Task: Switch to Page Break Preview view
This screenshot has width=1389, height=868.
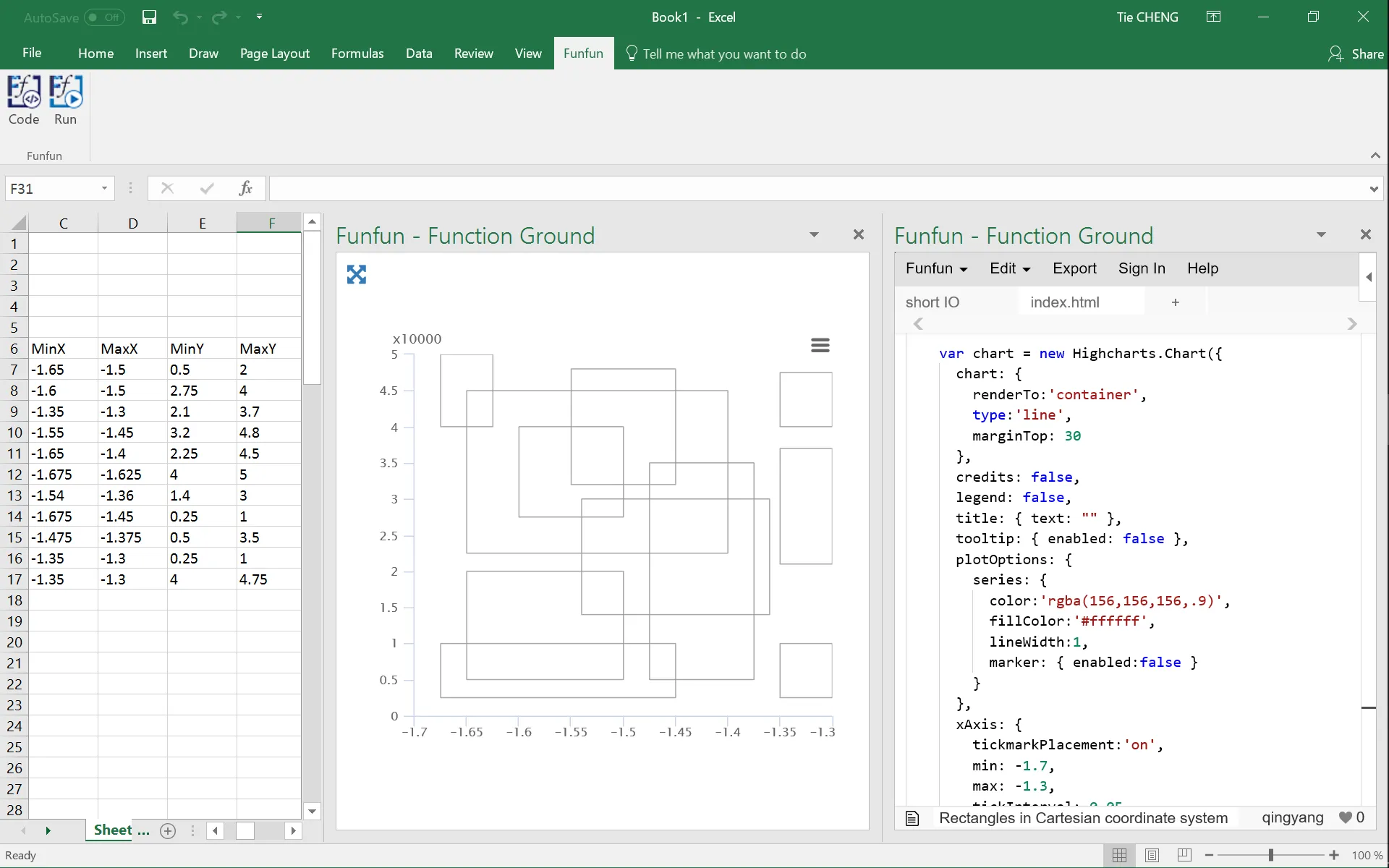Action: point(1184,855)
